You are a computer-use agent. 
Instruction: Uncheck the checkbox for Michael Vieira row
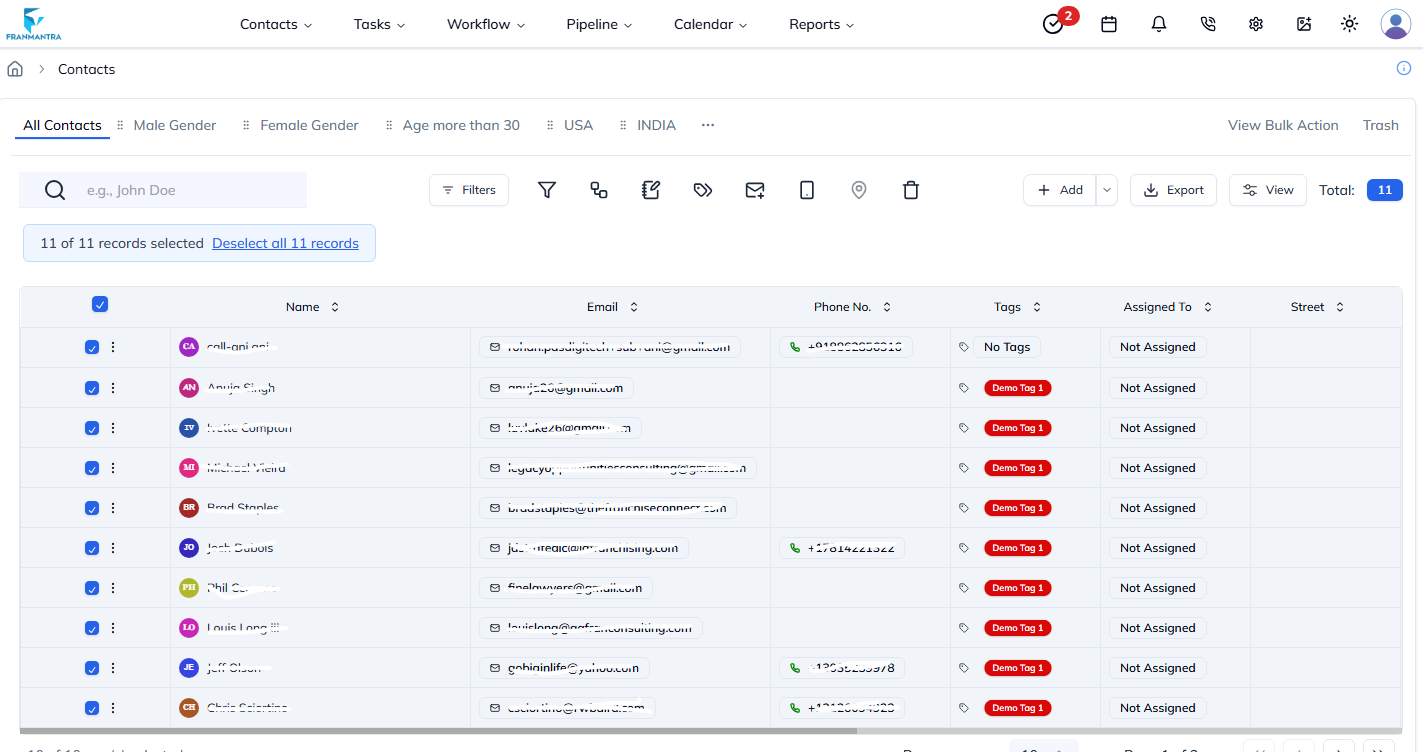click(x=92, y=468)
